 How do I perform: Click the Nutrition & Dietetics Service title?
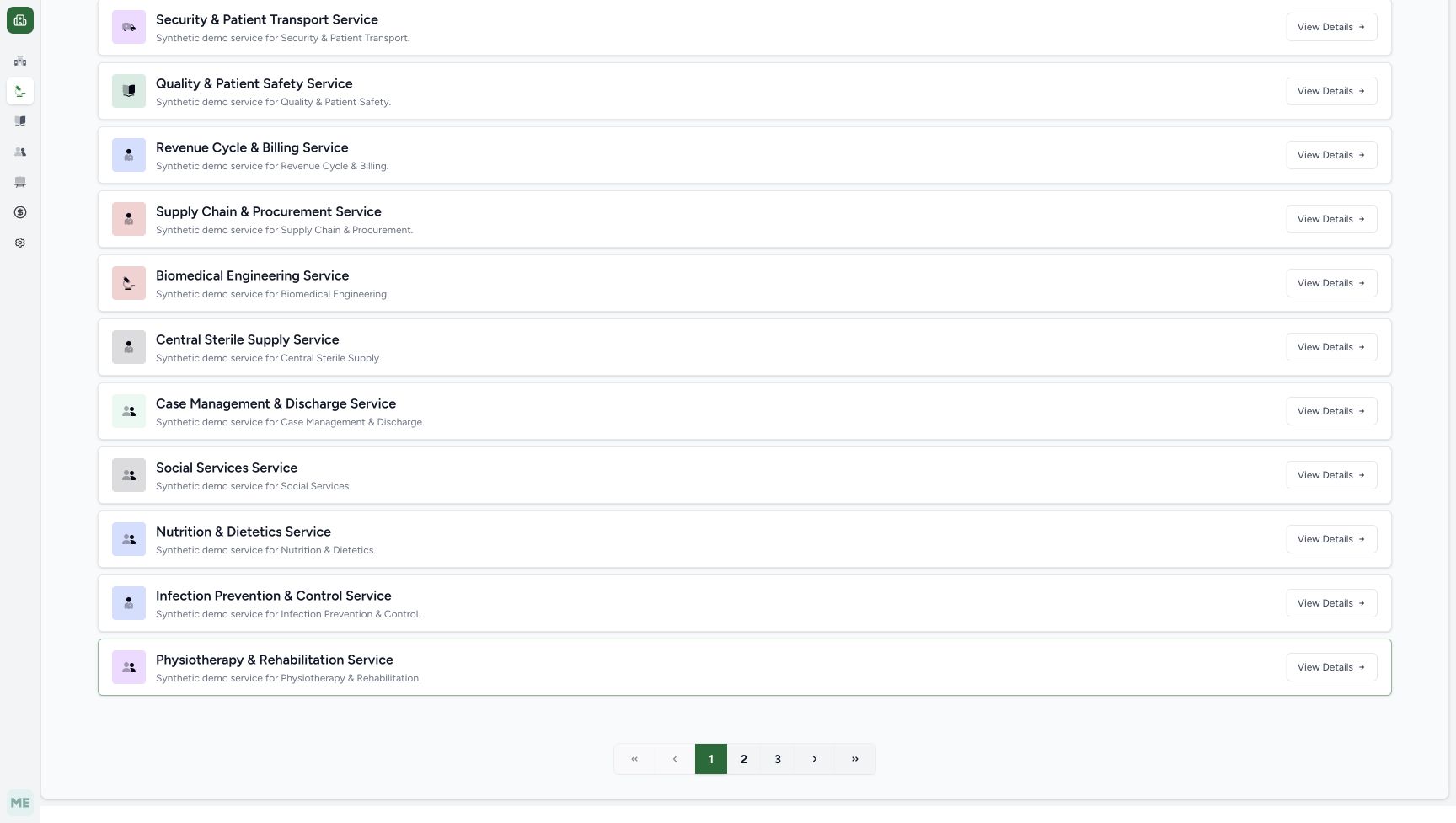pos(244,532)
